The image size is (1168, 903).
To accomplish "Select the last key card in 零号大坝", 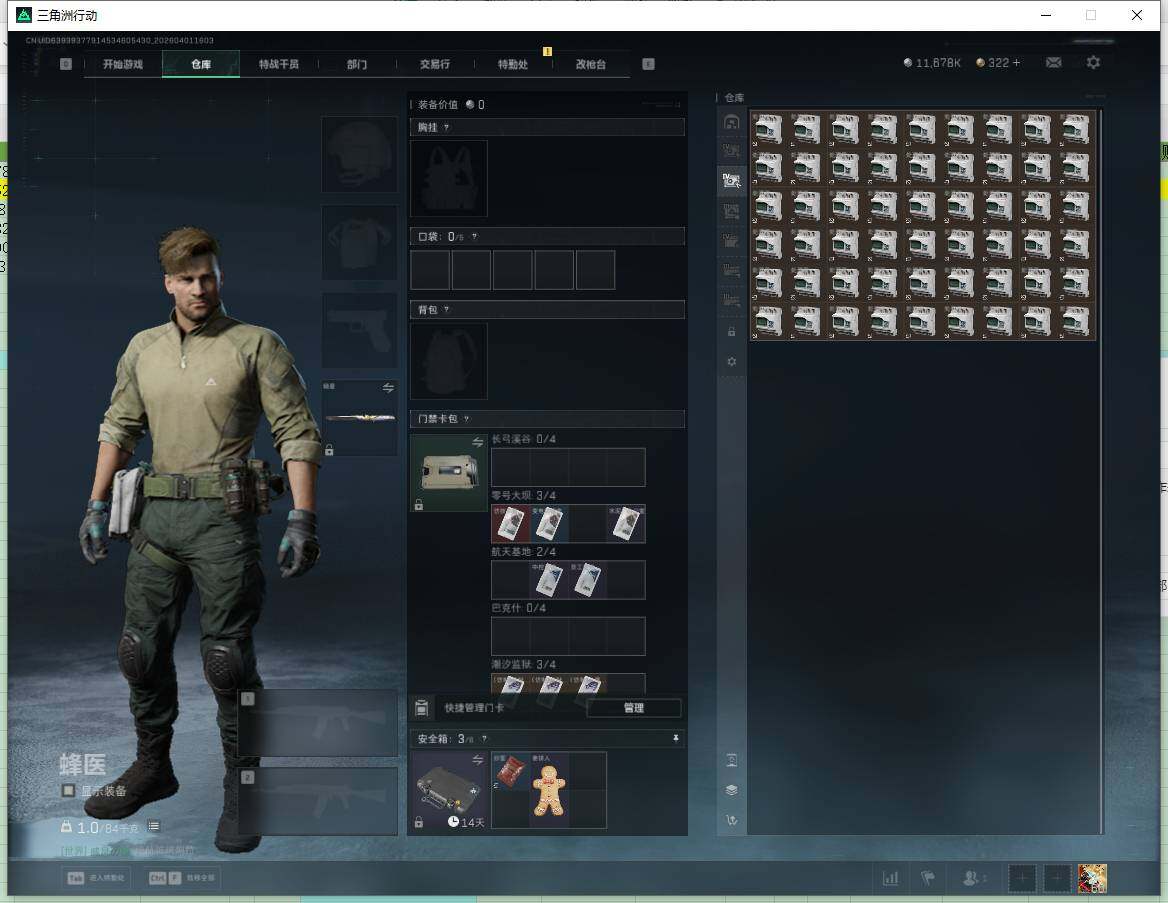I will click(626, 524).
